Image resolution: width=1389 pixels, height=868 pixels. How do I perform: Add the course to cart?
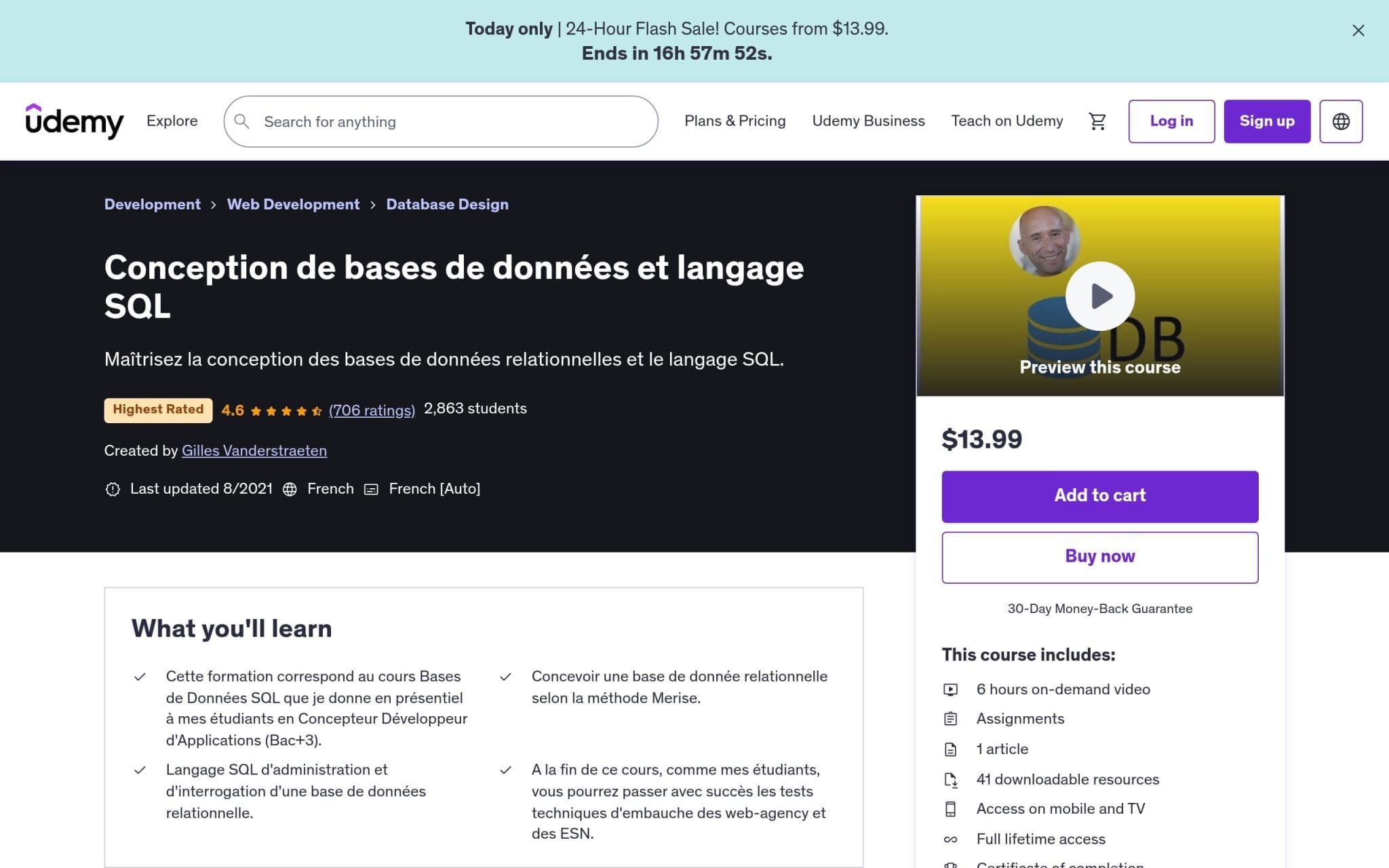coord(1100,496)
